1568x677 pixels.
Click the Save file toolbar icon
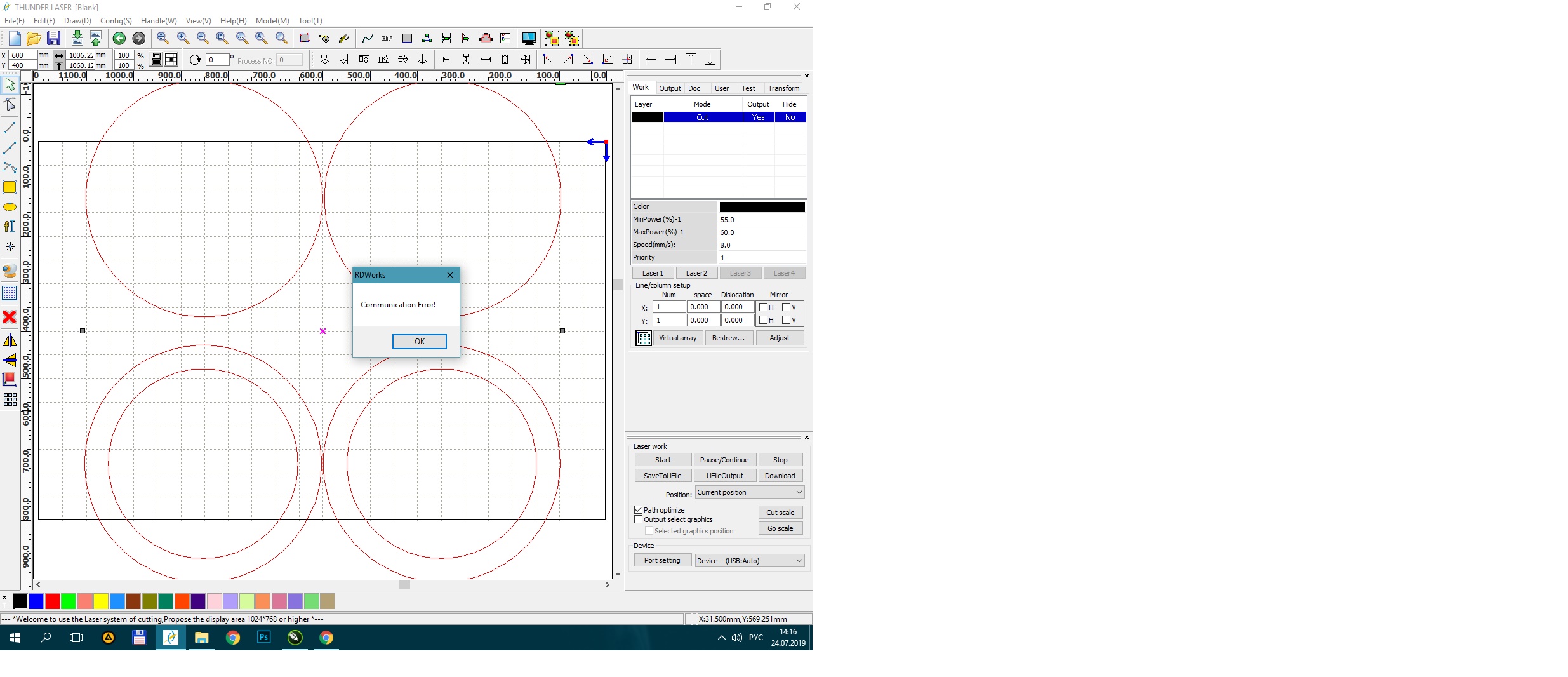click(x=54, y=38)
